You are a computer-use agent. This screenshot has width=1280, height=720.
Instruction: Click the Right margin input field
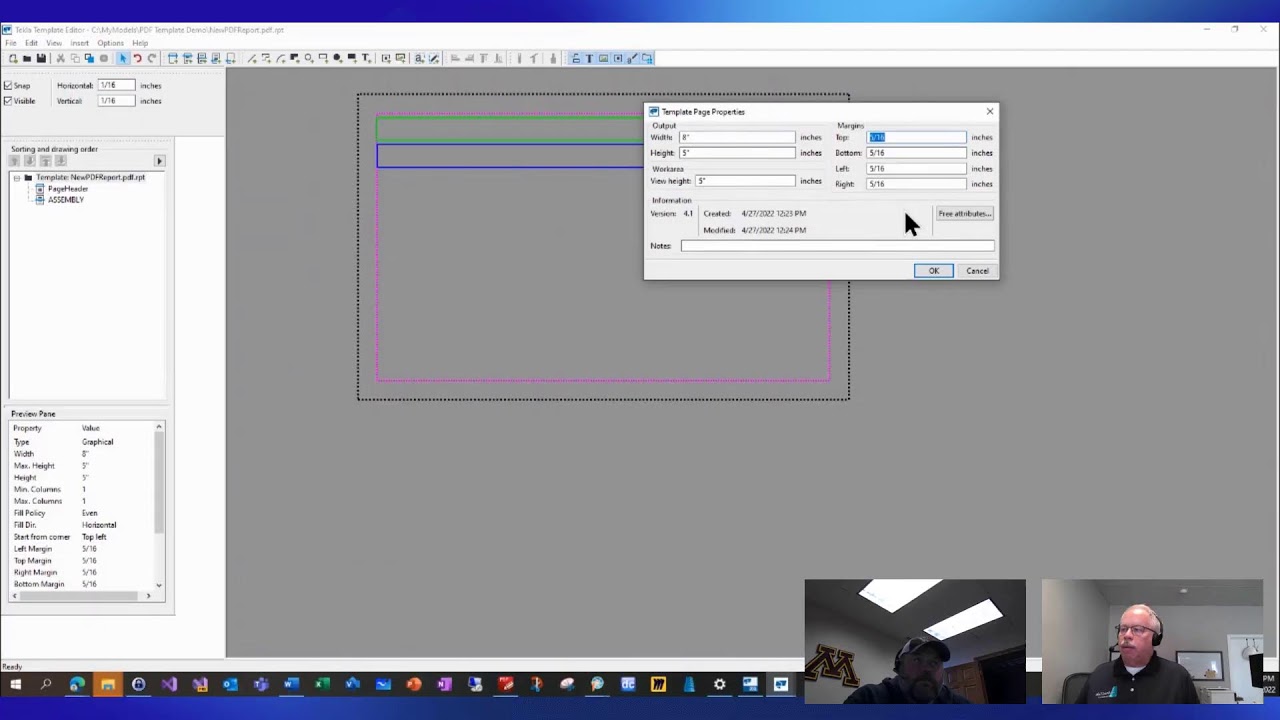(x=916, y=184)
